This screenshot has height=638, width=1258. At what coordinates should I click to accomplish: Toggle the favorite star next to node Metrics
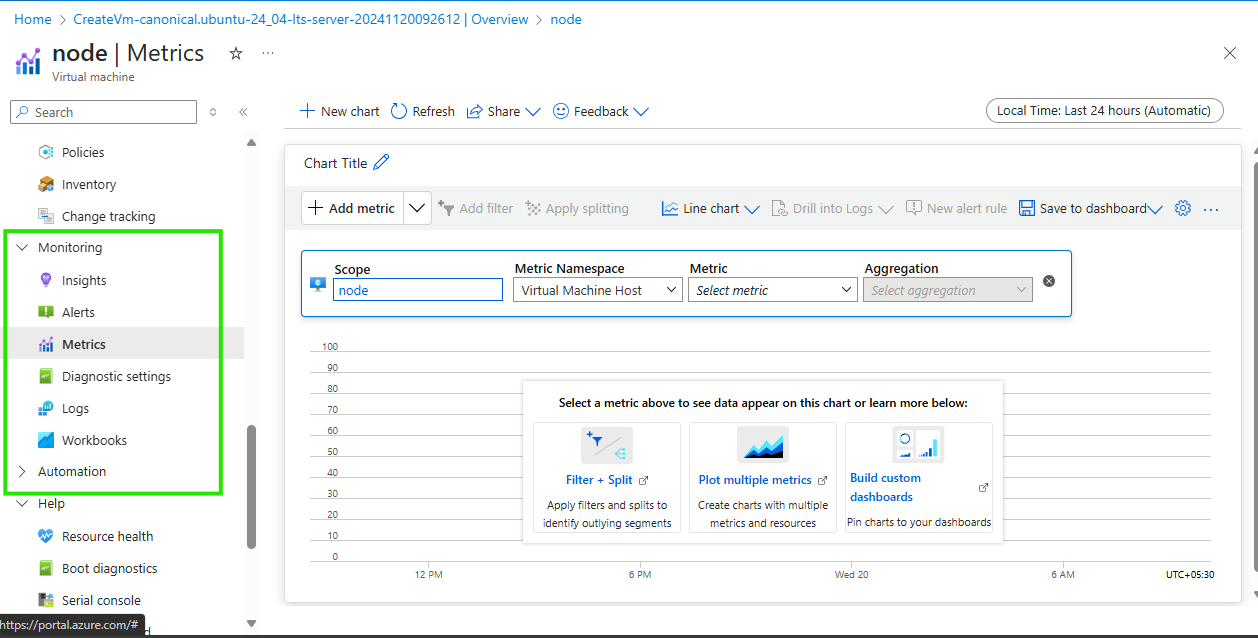tap(235, 53)
